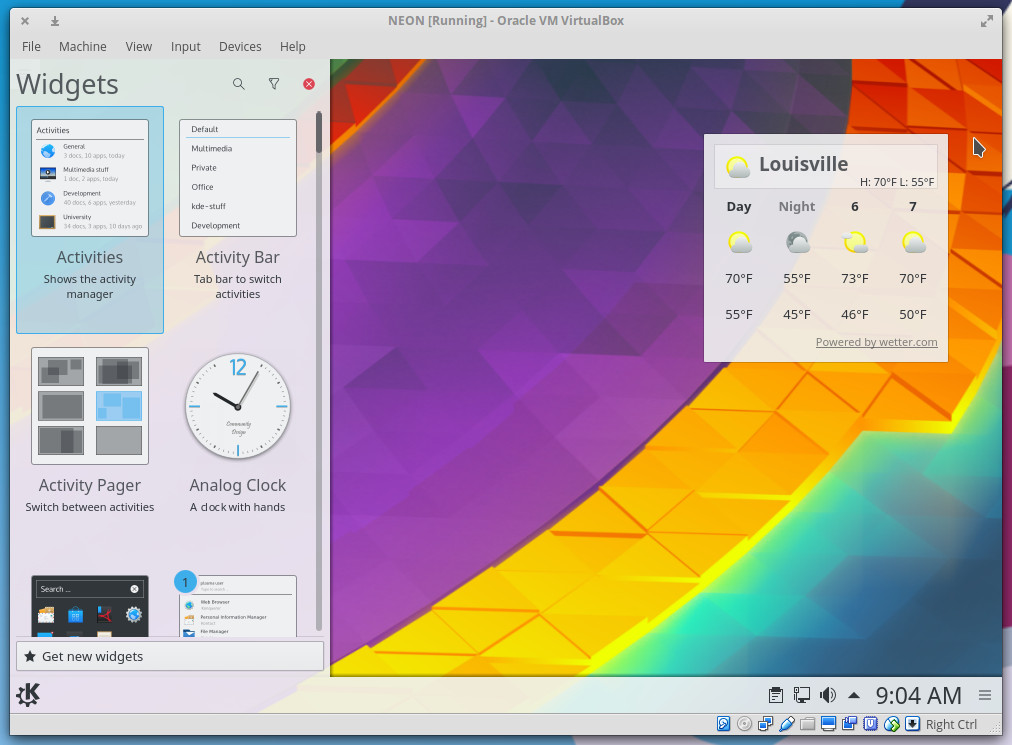
Task: Pick the application launcher widget with badge 1
Action: [238, 606]
